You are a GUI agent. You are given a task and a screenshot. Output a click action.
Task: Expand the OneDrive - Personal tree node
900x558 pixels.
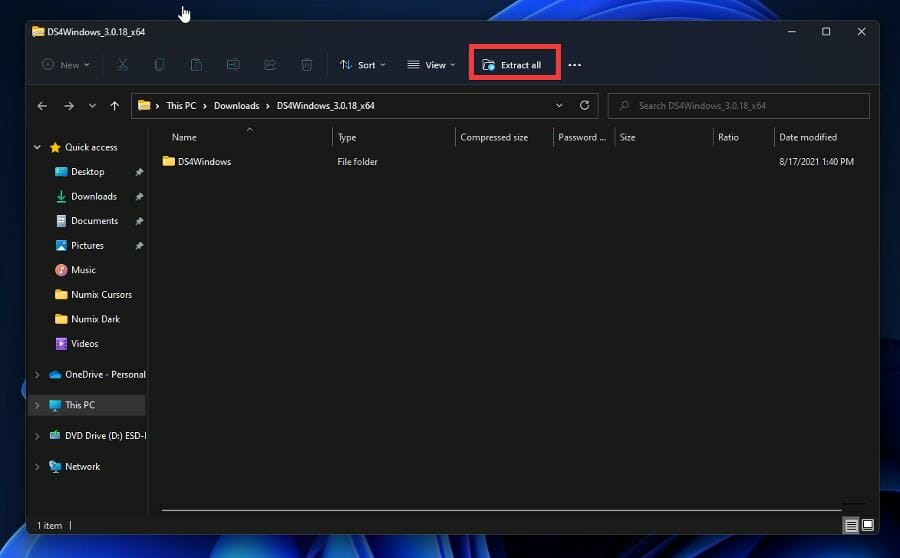pos(38,375)
